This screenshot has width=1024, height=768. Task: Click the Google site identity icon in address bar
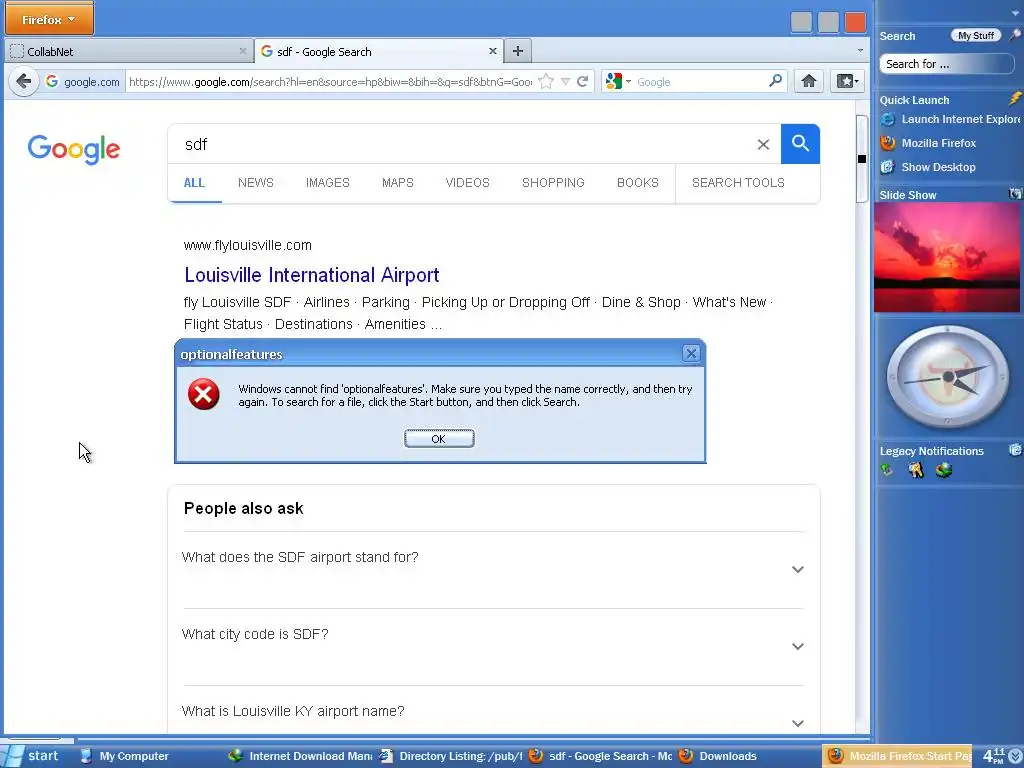52,82
